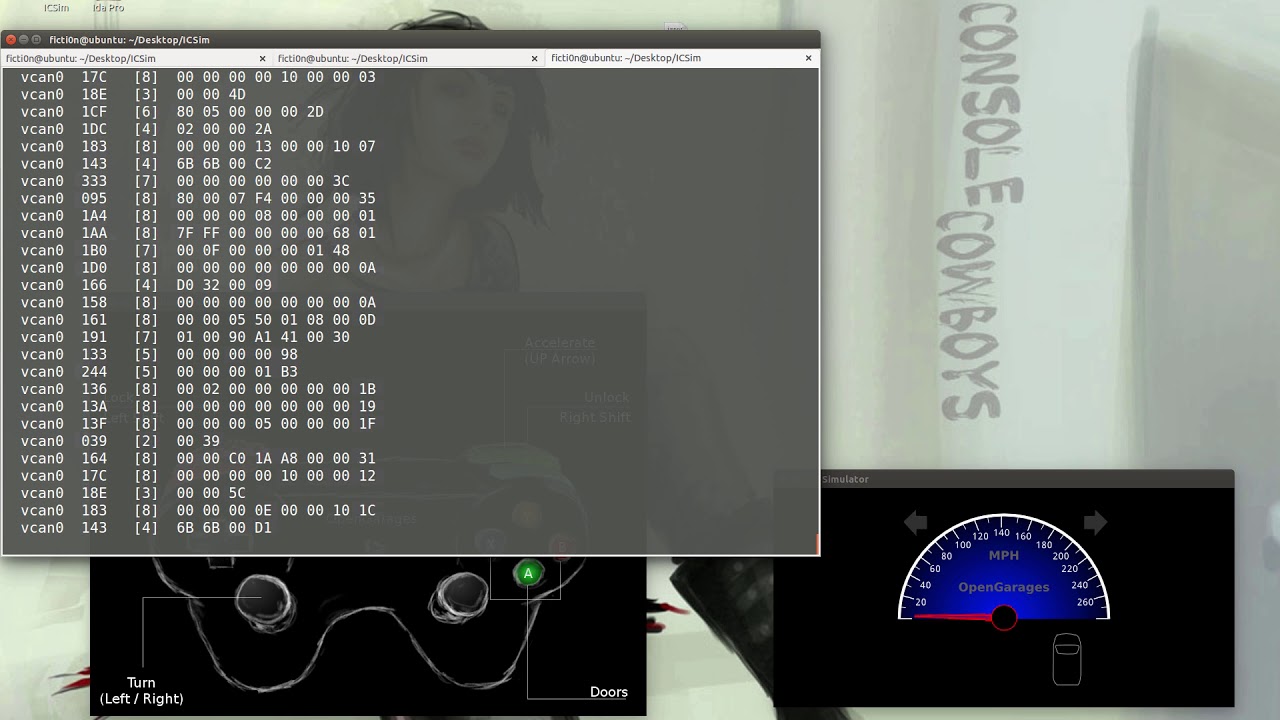Select the row with ID 158

pyautogui.click(x=198, y=302)
